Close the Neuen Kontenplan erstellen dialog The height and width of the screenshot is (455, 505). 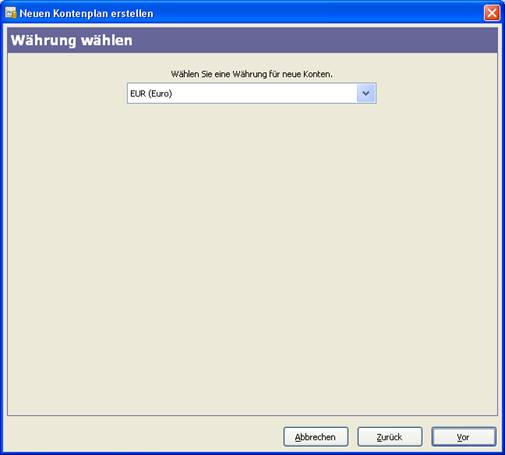click(492, 13)
